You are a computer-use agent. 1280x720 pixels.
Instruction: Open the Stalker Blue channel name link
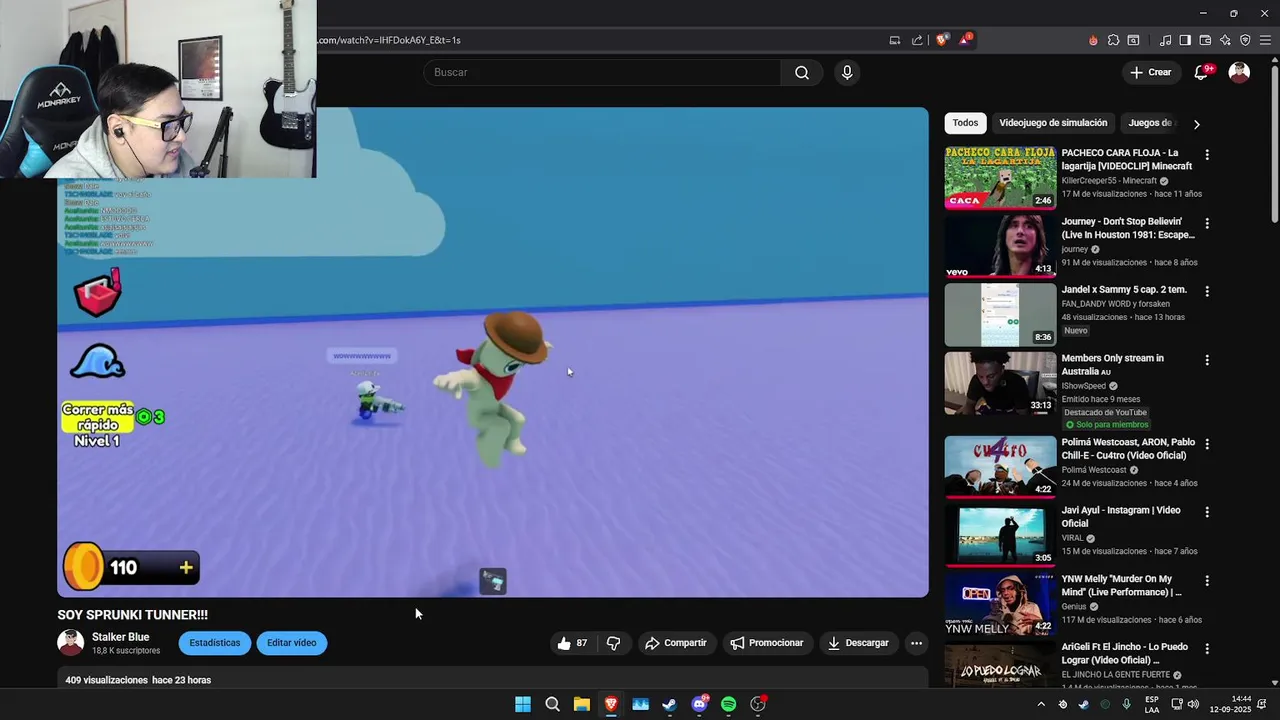120,637
